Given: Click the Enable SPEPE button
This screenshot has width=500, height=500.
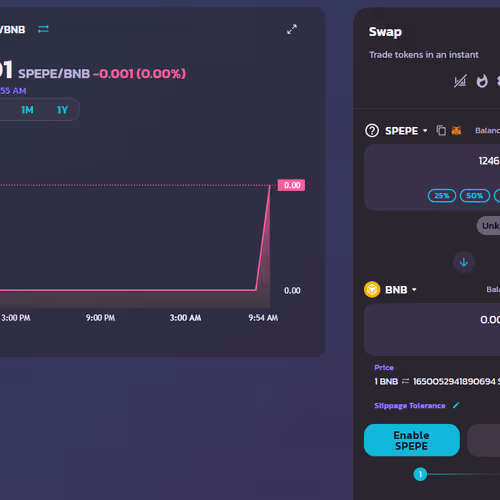Looking at the screenshot, I should [x=412, y=440].
